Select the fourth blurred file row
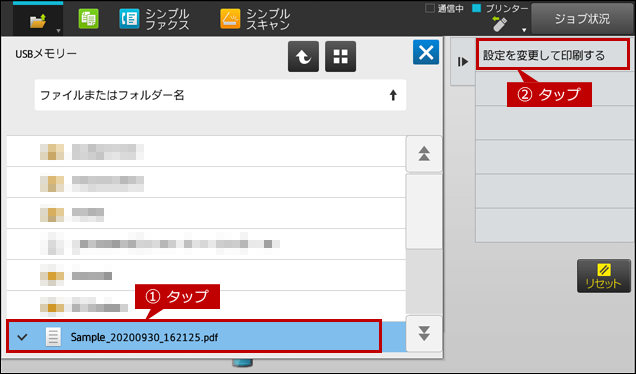This screenshot has height=374, width=636. (x=206, y=244)
